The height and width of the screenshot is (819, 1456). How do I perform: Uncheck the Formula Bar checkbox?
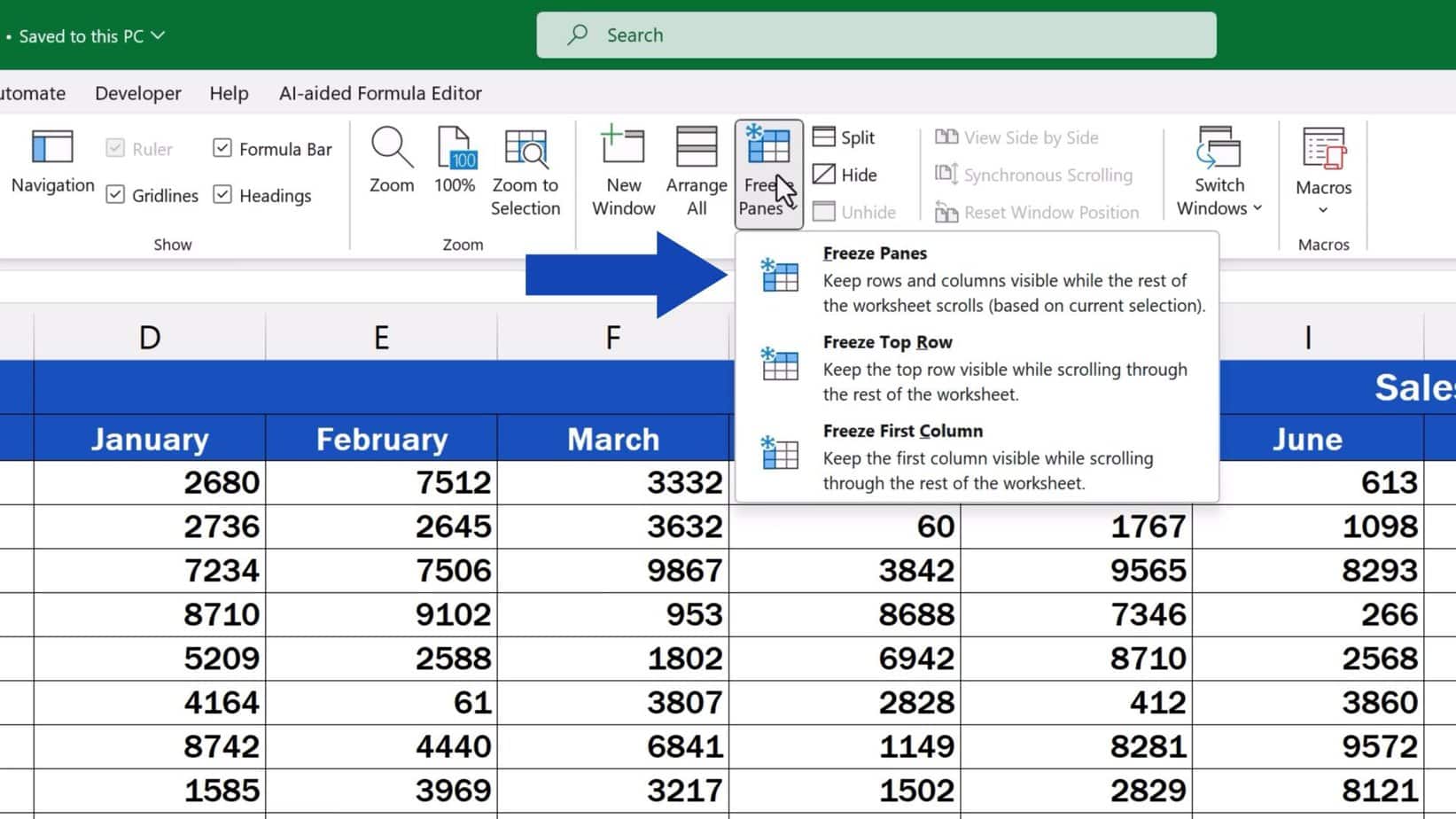(222, 148)
